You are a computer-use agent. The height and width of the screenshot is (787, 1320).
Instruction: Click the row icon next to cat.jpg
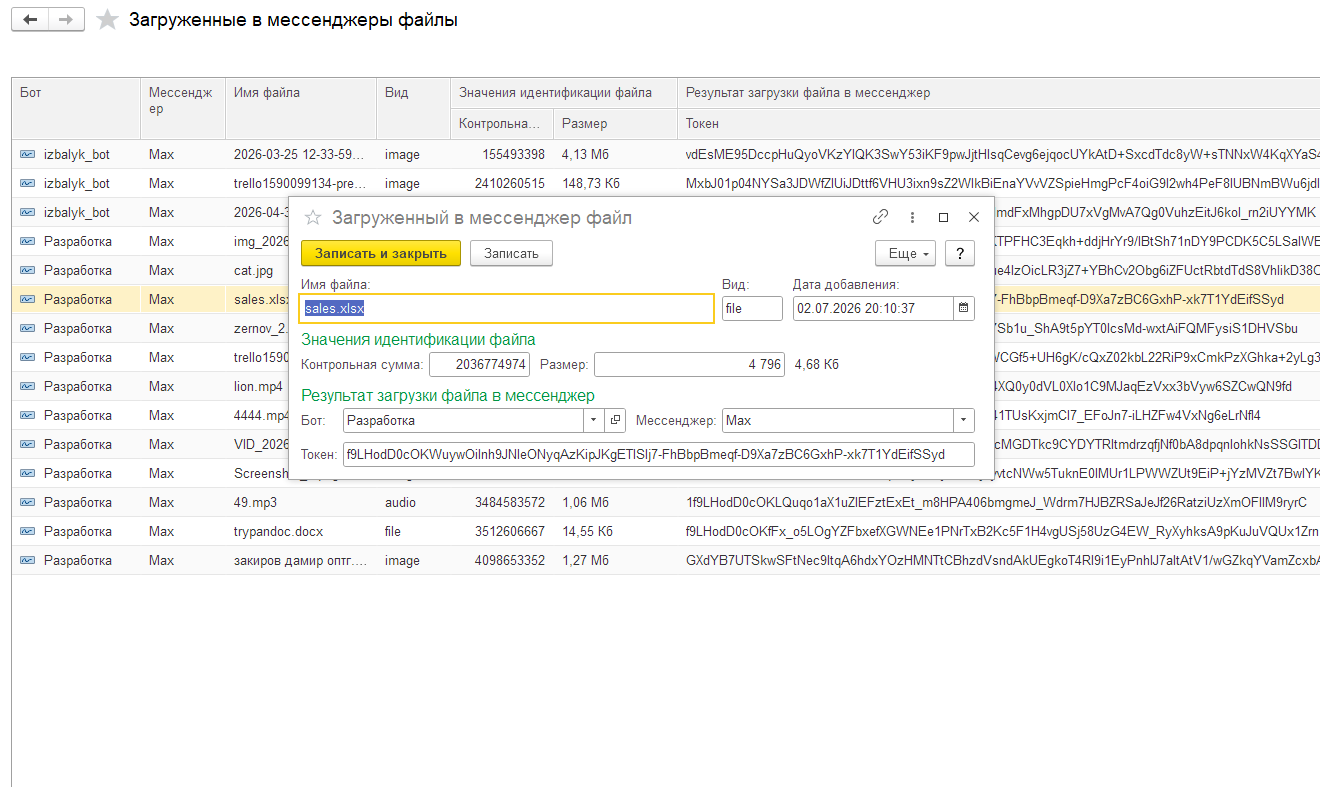[x=27, y=270]
